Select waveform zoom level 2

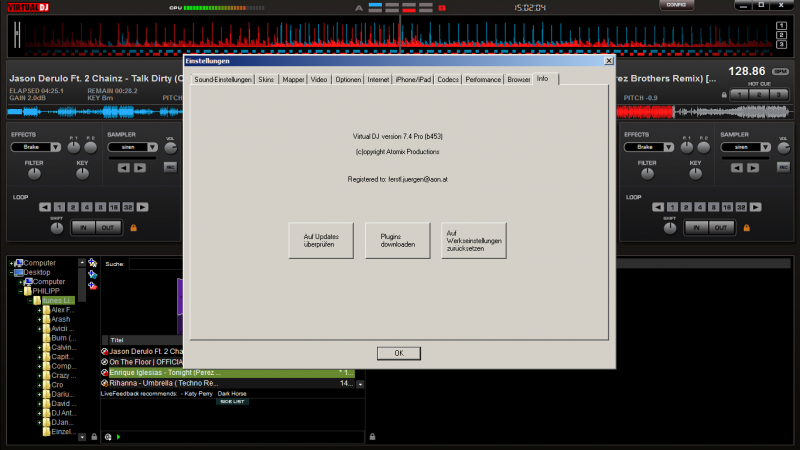781,35
